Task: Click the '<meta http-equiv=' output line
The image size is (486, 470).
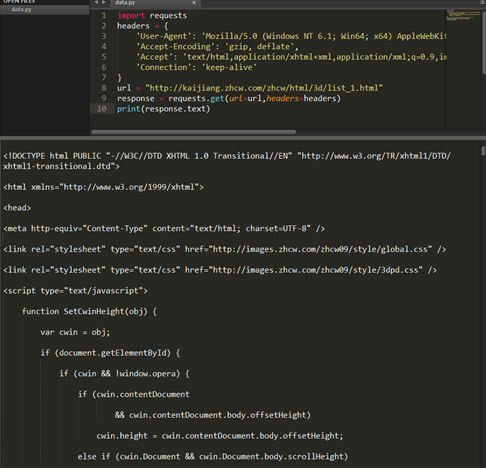Action: 164,229
